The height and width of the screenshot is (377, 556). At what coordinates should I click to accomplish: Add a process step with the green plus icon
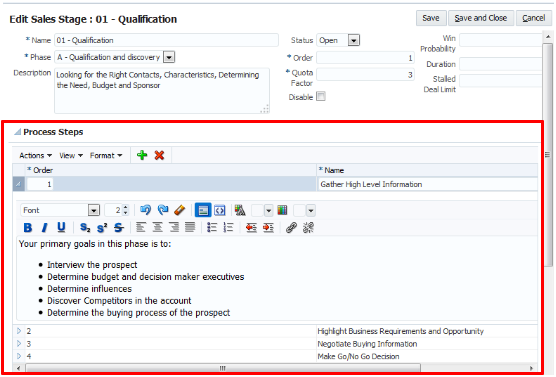[x=142, y=155]
